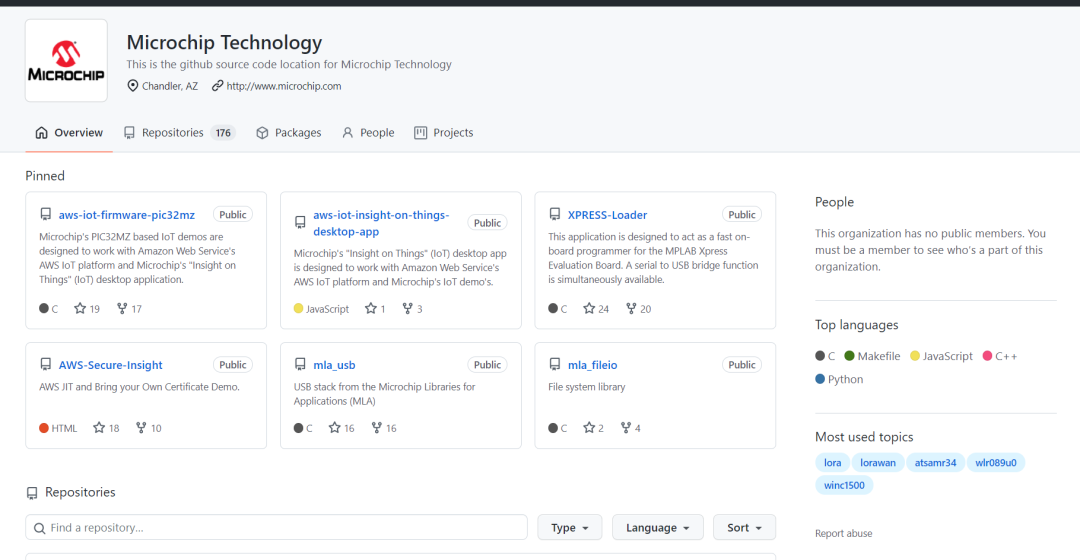Click repo icon beside aws-iot-firmware-pic32mz
The width and height of the screenshot is (1080, 560).
tap(45, 214)
